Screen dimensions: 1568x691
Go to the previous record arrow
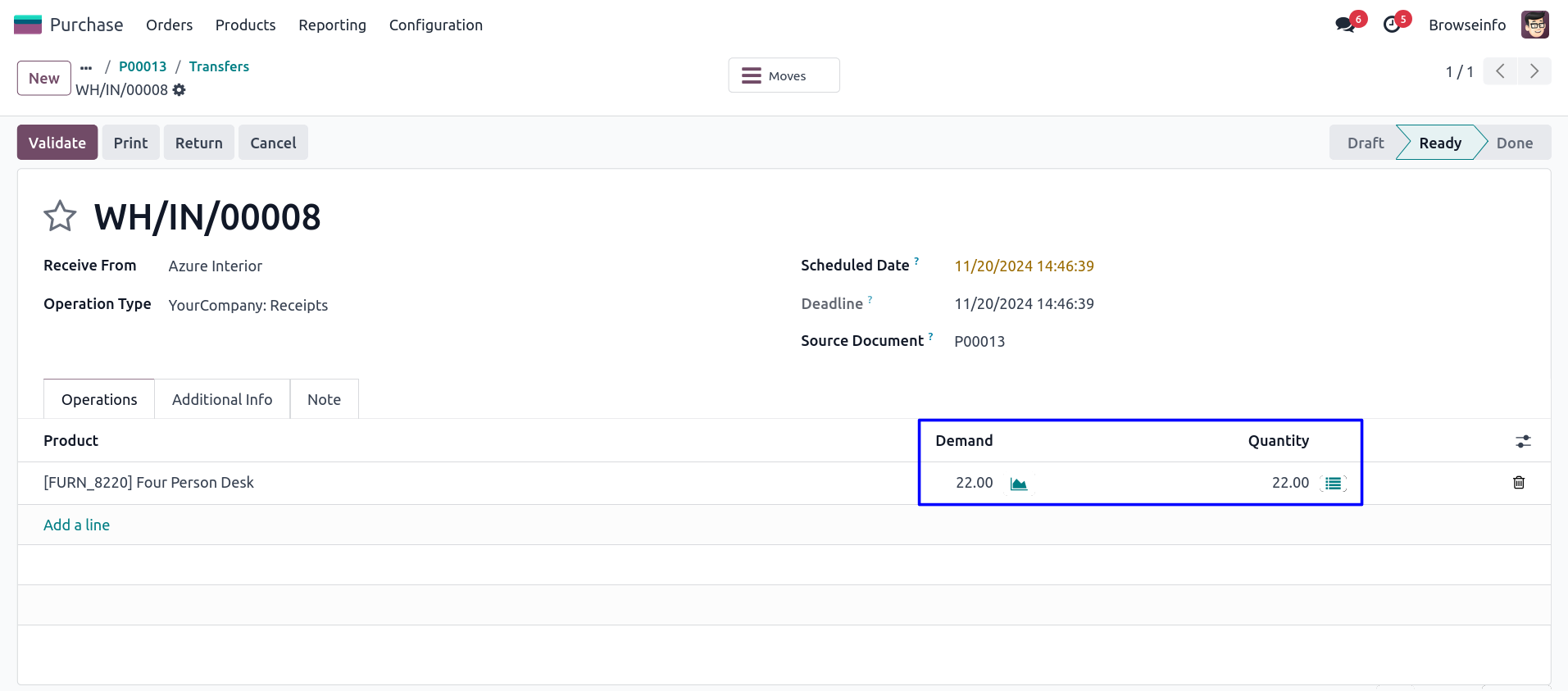[x=1500, y=71]
